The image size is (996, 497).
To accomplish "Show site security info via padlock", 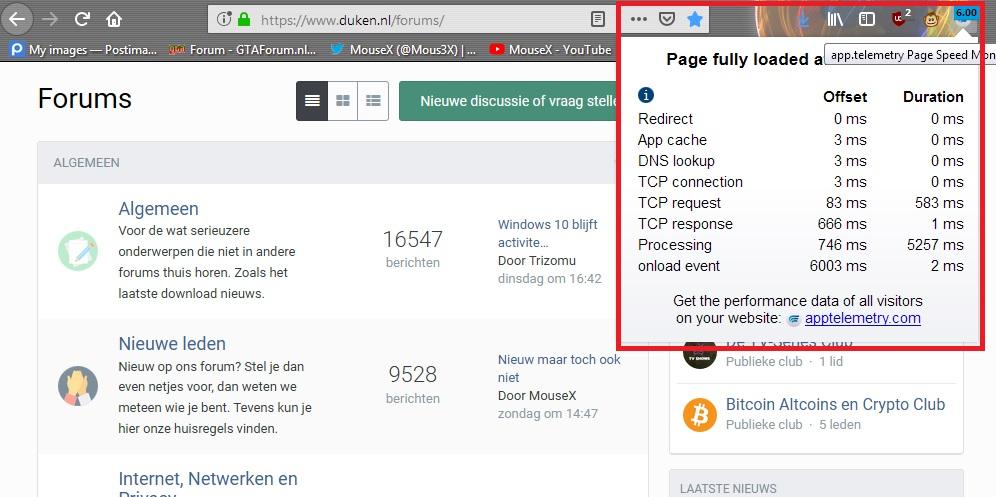I will point(244,19).
